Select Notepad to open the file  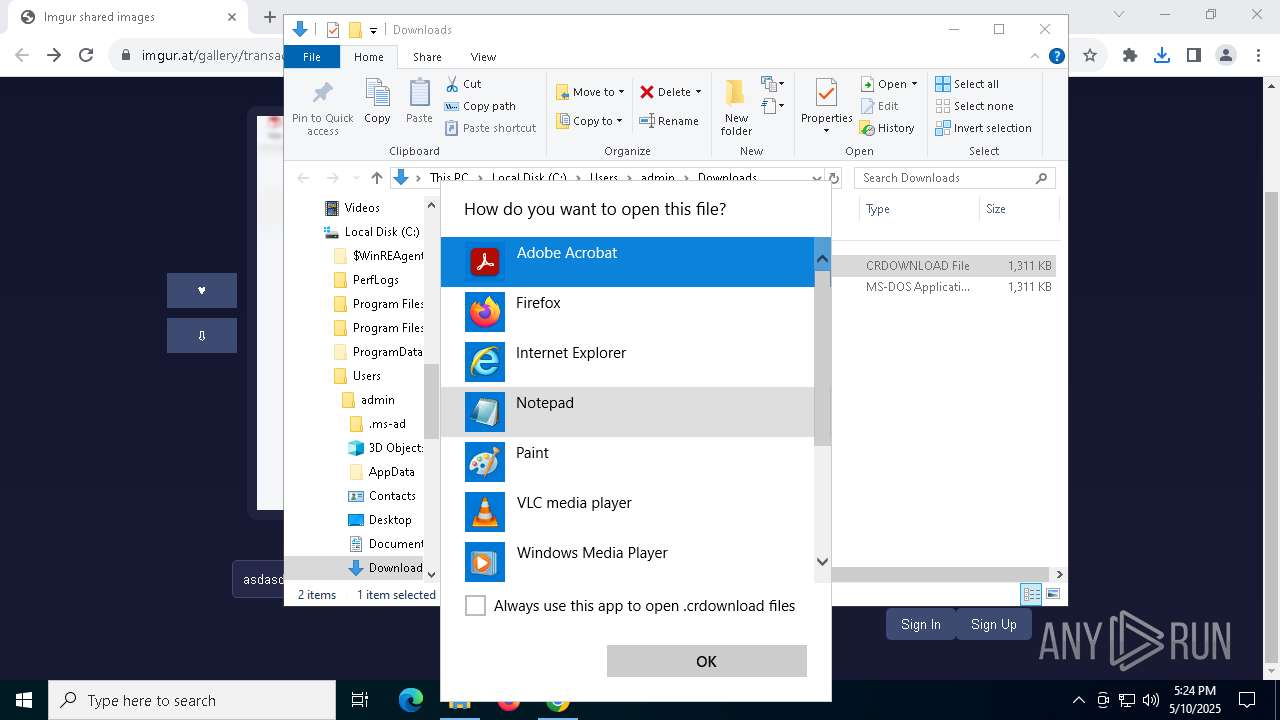pos(628,412)
